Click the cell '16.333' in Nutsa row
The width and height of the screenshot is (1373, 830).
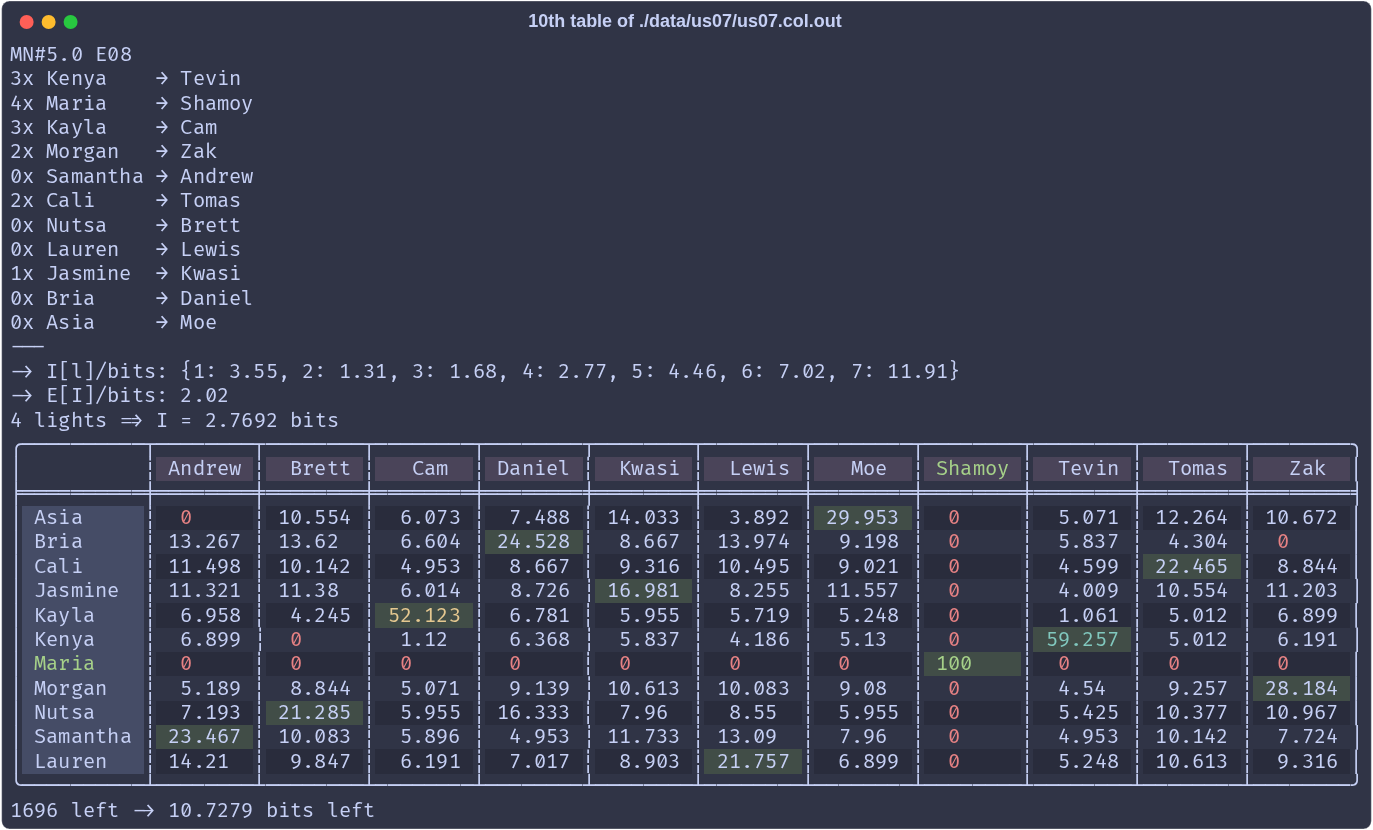click(534, 712)
